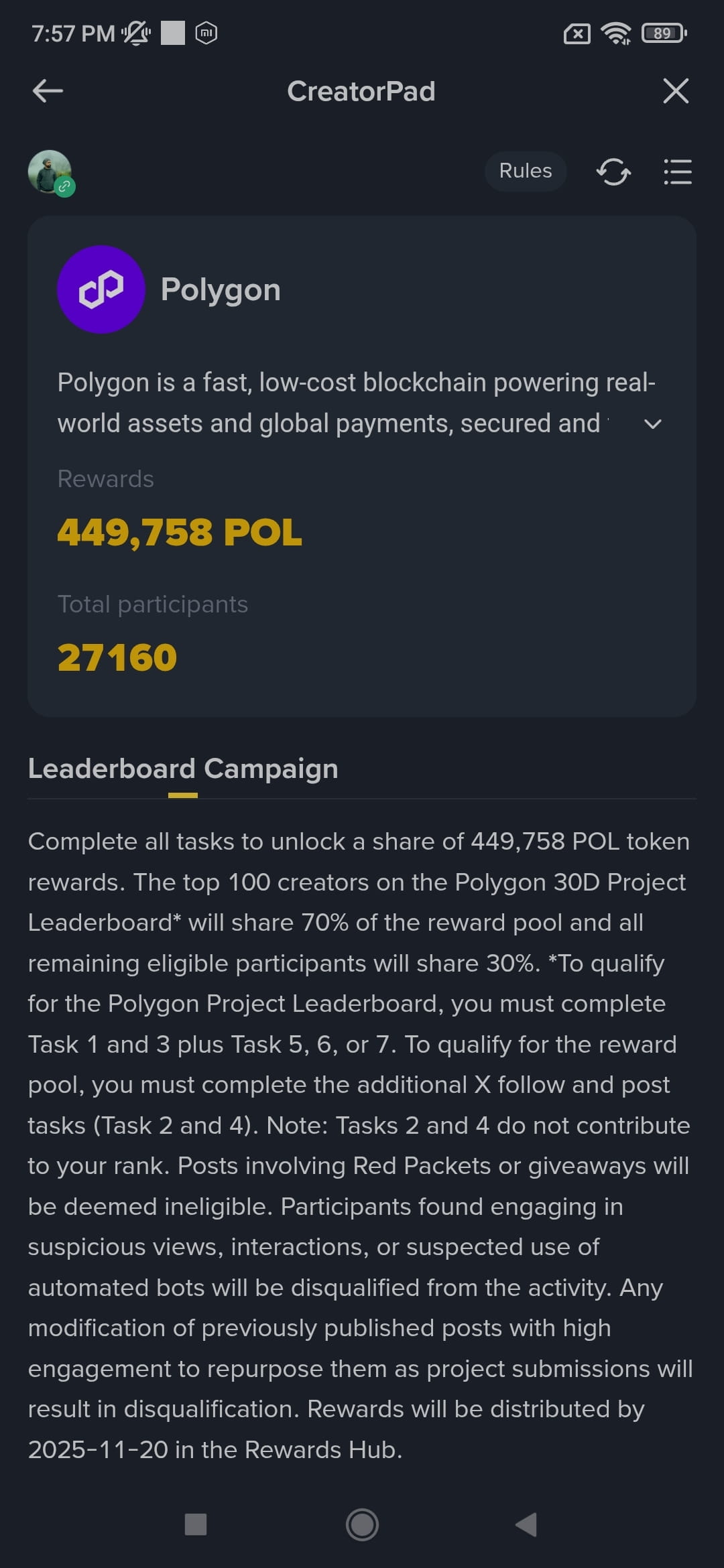Click the purple Polygon logo
Image resolution: width=724 pixels, height=1568 pixels.
click(101, 289)
